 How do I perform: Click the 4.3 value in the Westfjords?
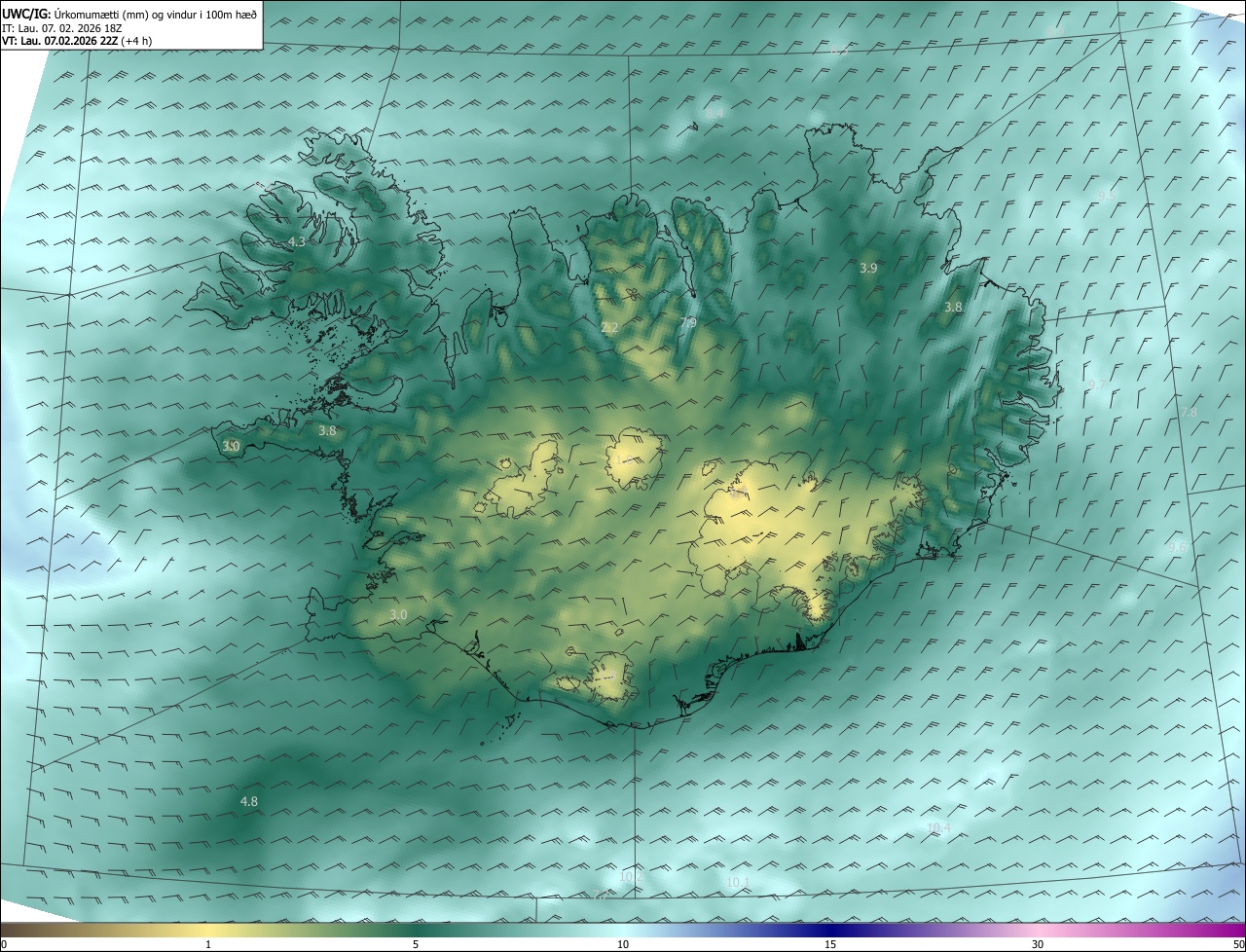click(297, 241)
